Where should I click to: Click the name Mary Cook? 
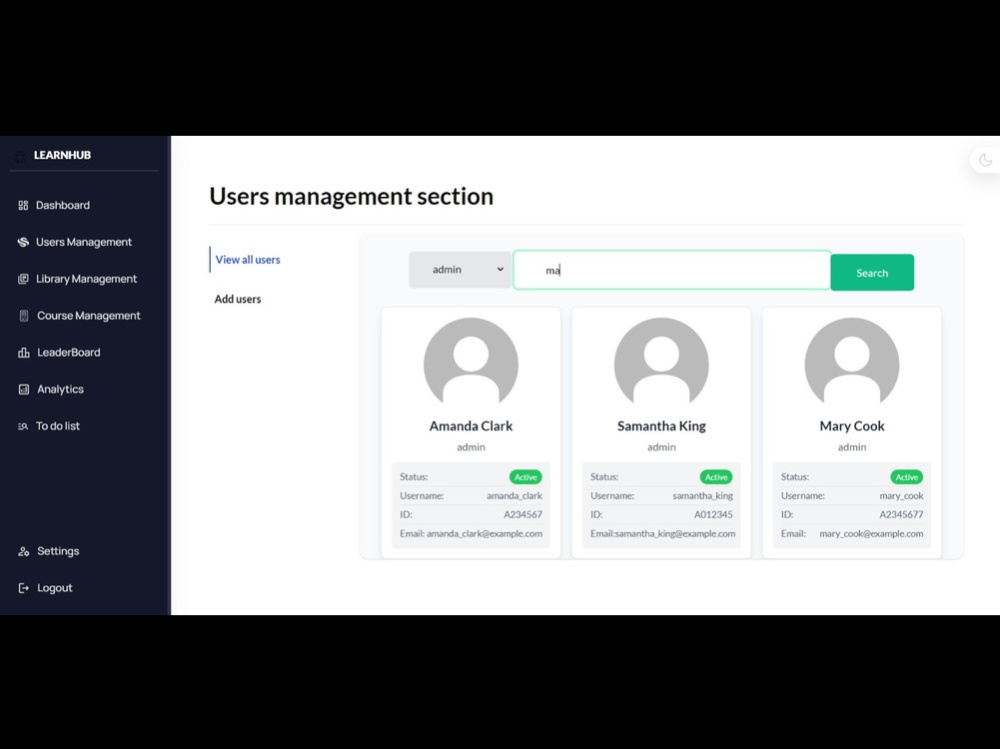click(852, 426)
